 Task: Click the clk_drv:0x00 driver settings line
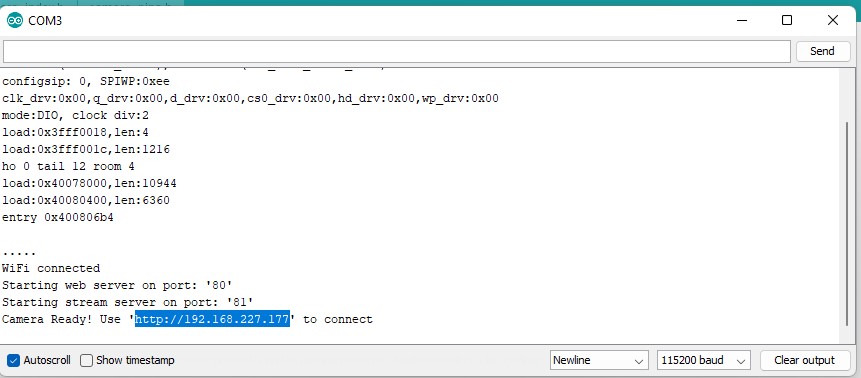coord(250,98)
